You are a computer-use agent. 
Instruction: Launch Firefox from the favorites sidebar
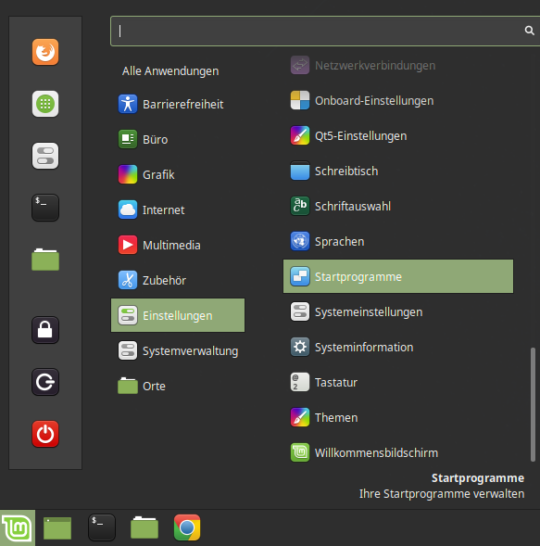click(x=45, y=52)
